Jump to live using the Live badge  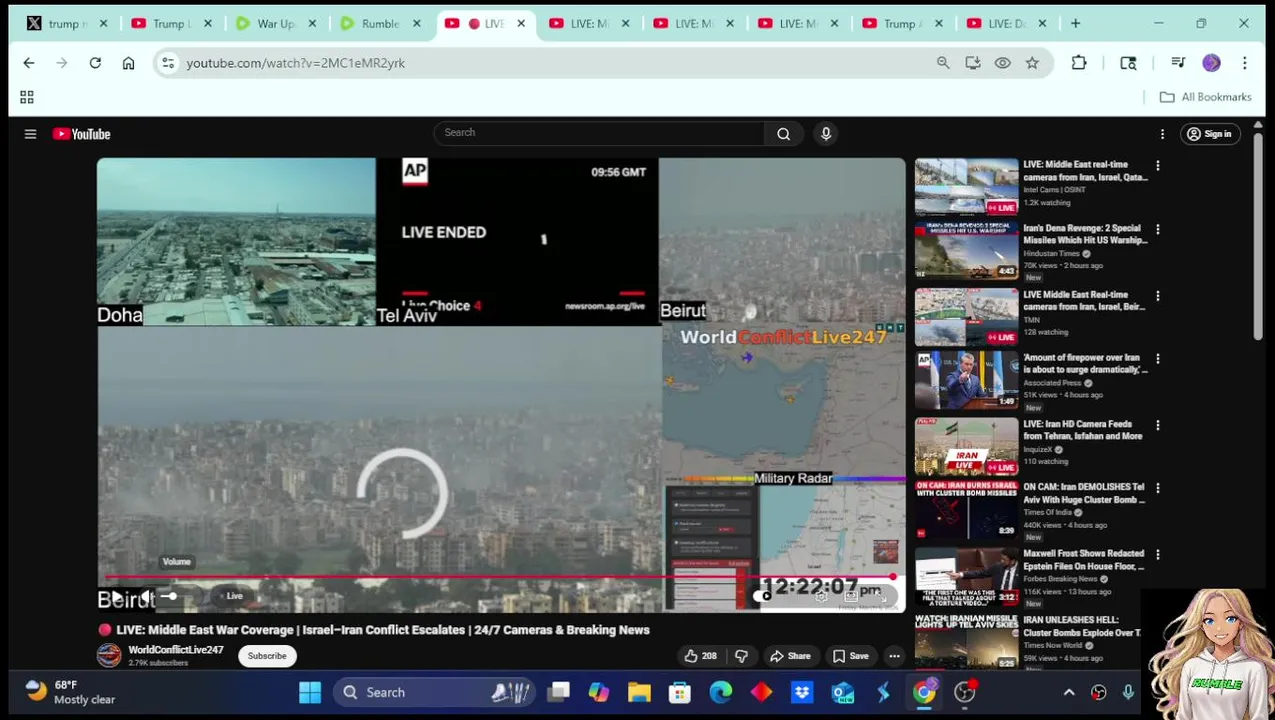[233, 596]
